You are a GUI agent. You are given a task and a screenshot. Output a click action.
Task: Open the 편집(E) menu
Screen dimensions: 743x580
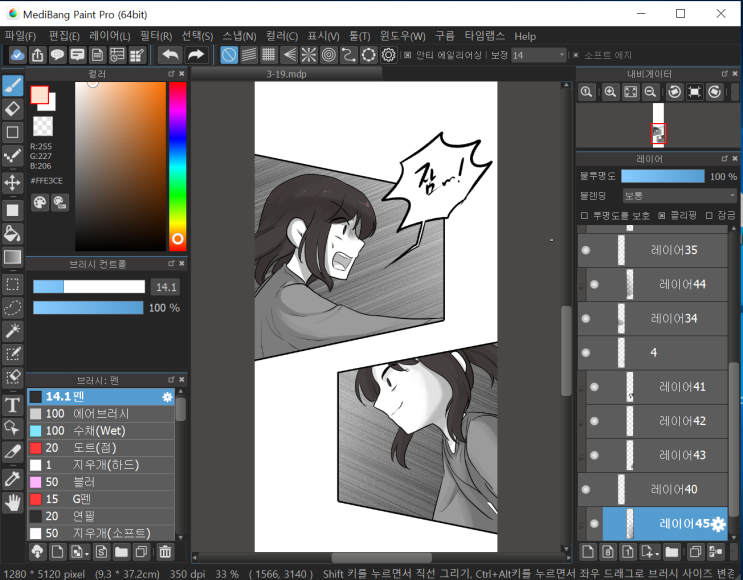coord(64,36)
